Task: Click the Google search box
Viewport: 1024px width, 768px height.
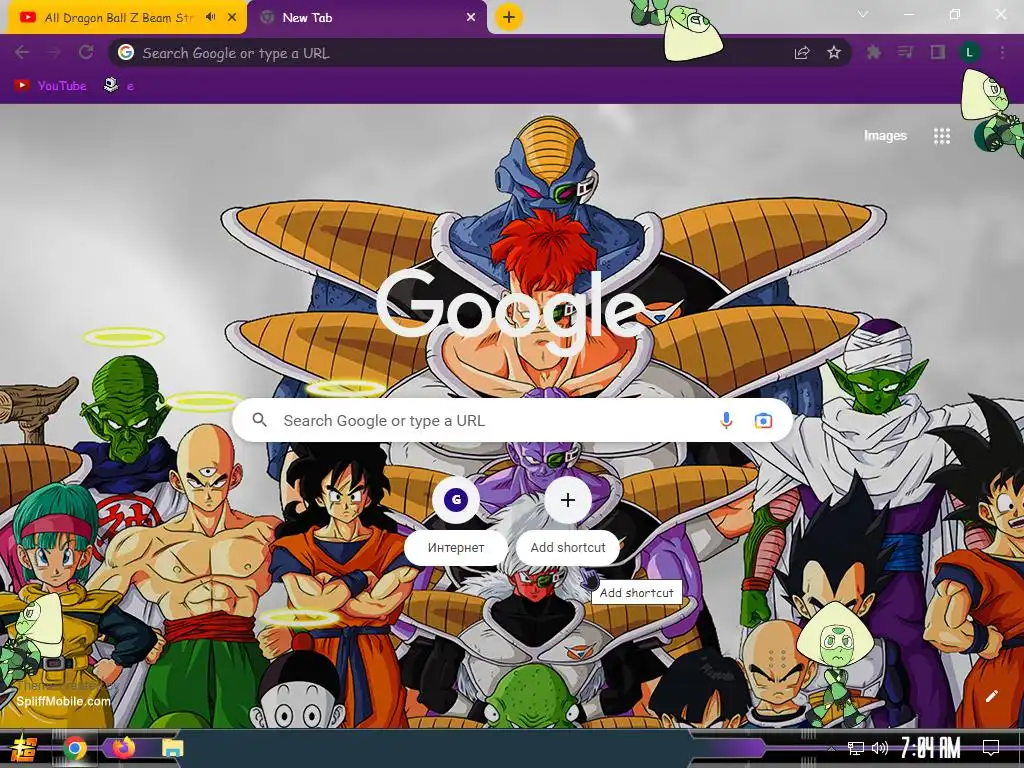Action: tap(513, 420)
